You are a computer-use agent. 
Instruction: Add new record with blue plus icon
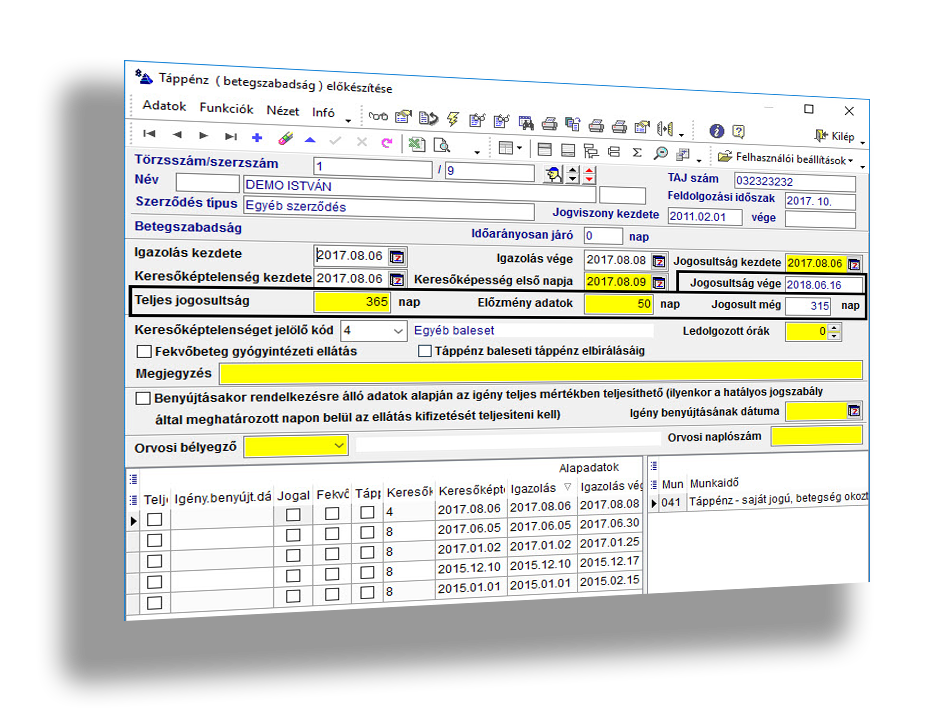coord(257,138)
